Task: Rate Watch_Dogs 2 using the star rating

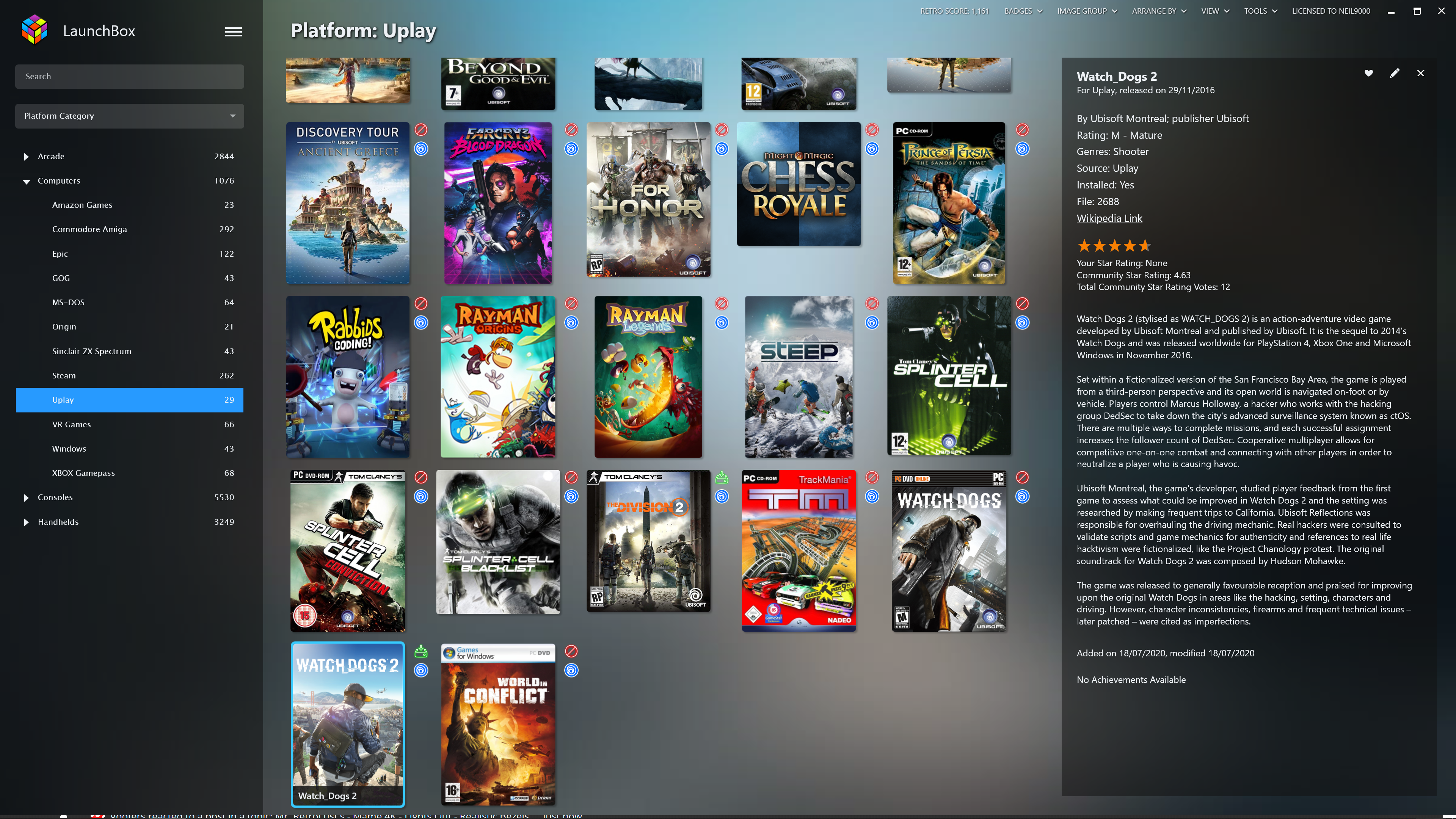Action: pyautogui.click(x=1114, y=245)
